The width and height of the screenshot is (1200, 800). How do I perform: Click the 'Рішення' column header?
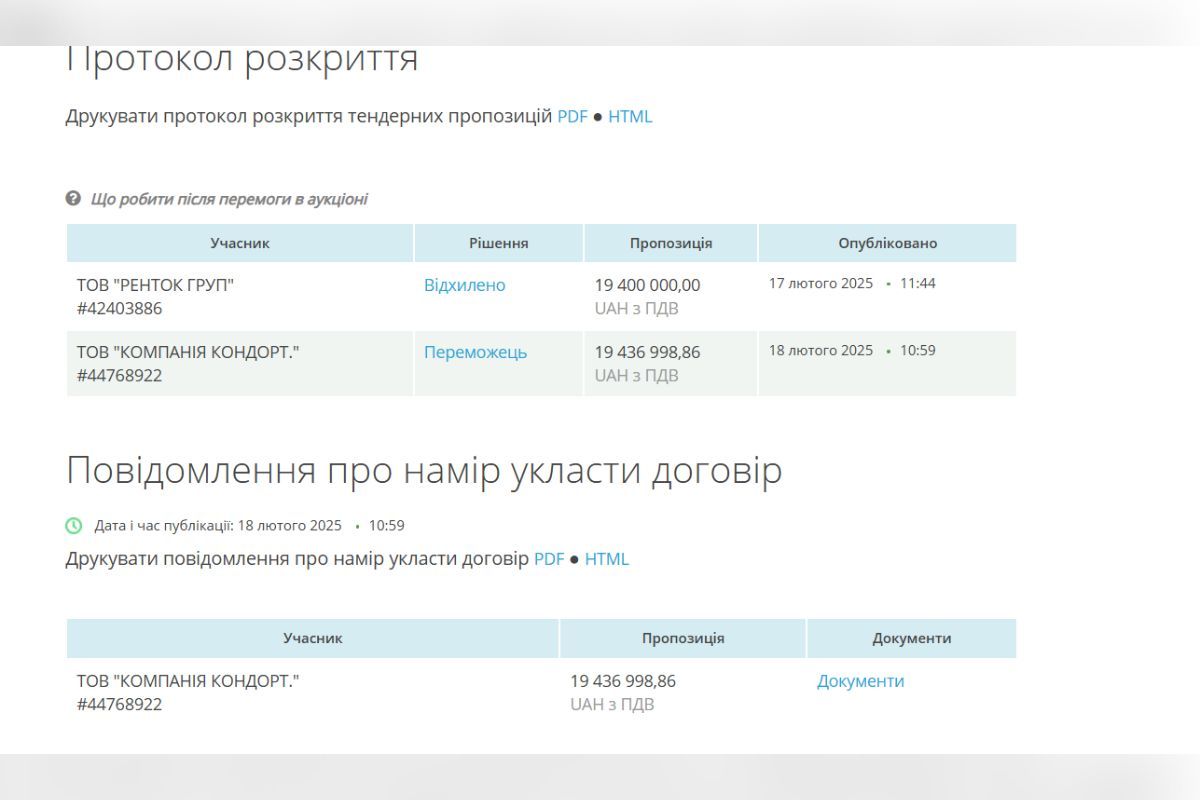(498, 242)
